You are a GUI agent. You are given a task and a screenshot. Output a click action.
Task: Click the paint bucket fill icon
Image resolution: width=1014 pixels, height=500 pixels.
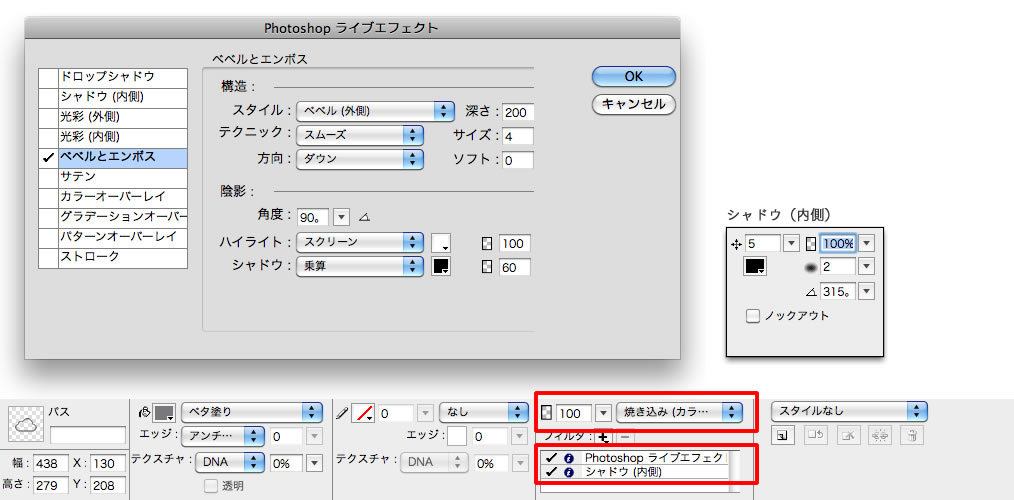pyautogui.click(x=142, y=411)
